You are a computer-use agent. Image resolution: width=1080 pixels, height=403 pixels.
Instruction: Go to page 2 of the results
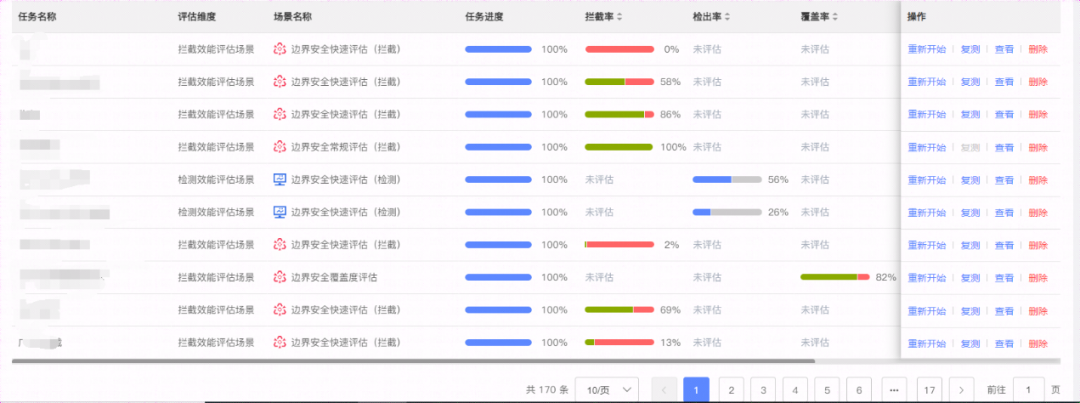point(732,389)
